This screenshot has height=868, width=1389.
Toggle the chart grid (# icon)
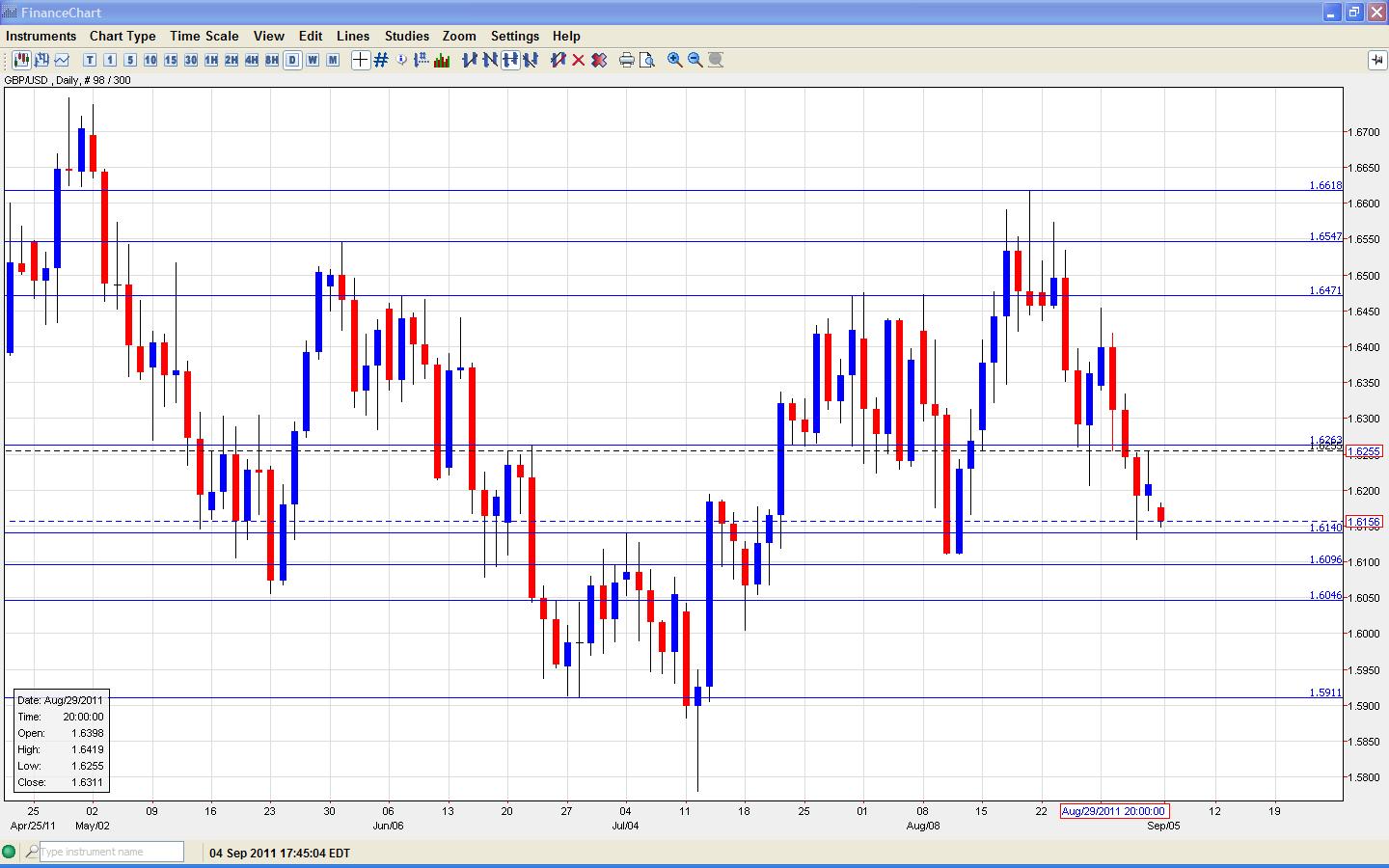click(381, 60)
